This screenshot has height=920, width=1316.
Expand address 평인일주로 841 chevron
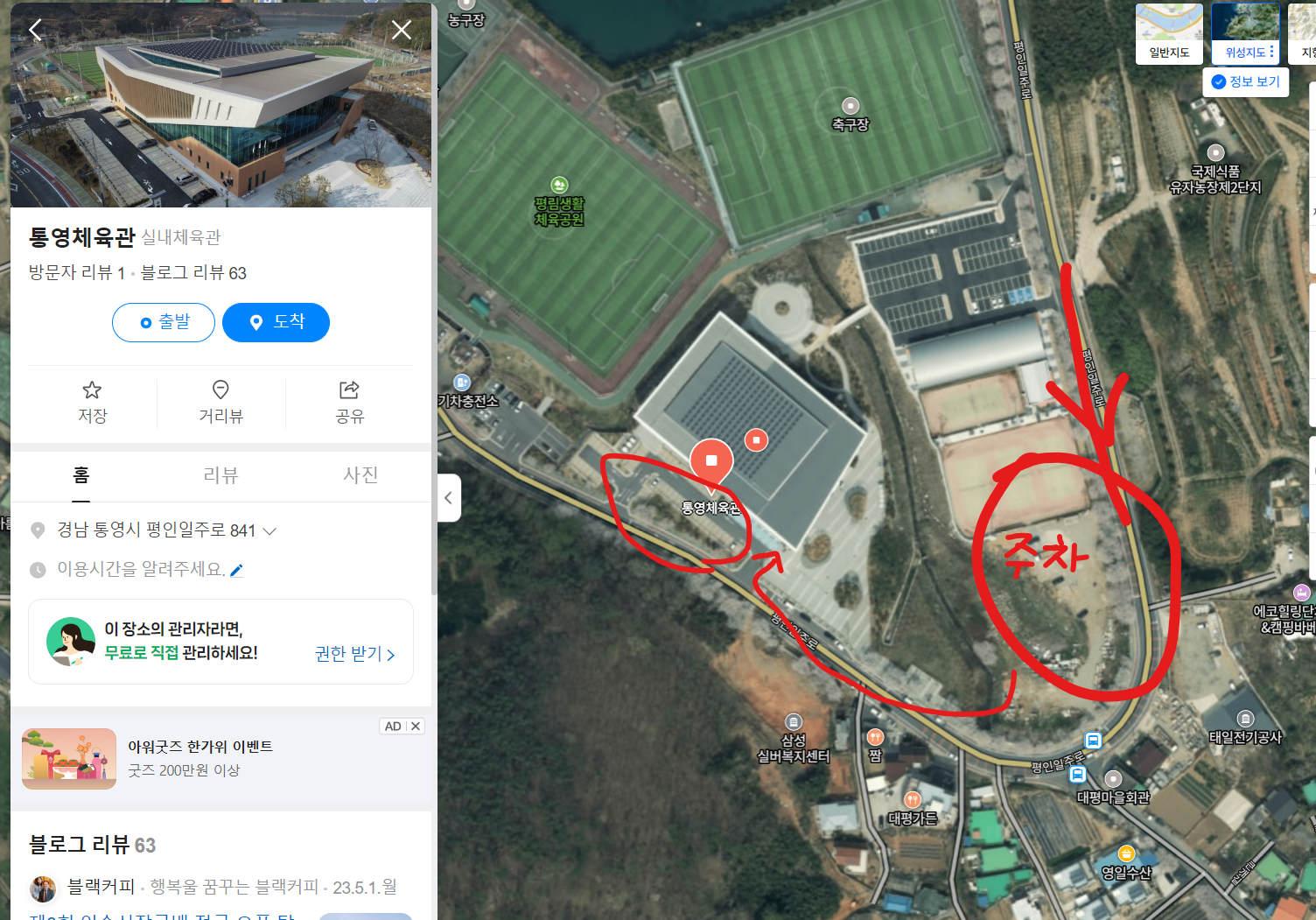(269, 531)
